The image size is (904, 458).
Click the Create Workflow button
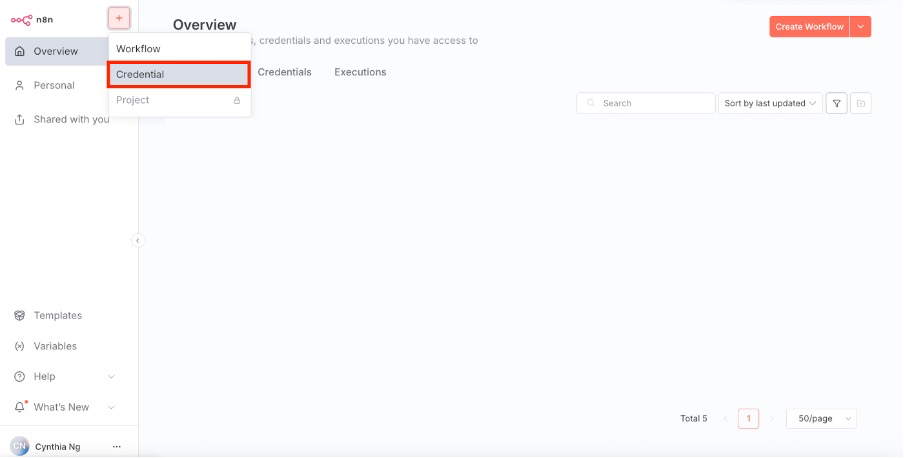[808, 27]
